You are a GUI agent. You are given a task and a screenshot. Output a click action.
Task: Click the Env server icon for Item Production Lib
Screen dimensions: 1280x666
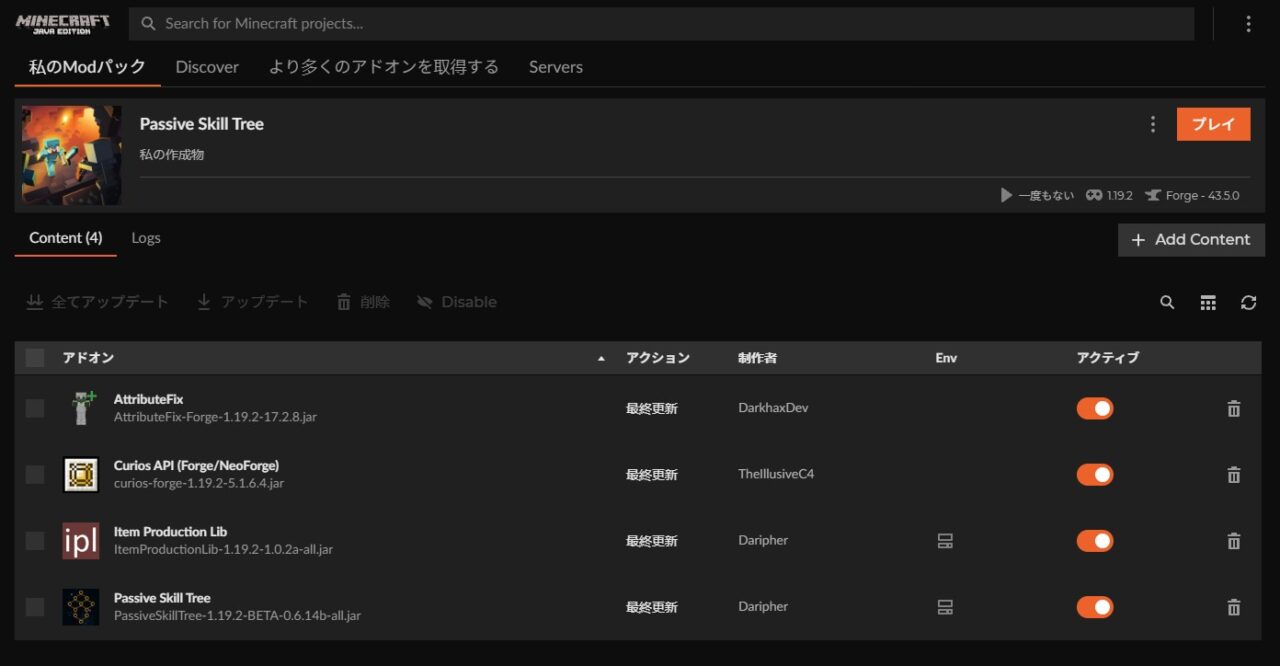(x=945, y=540)
